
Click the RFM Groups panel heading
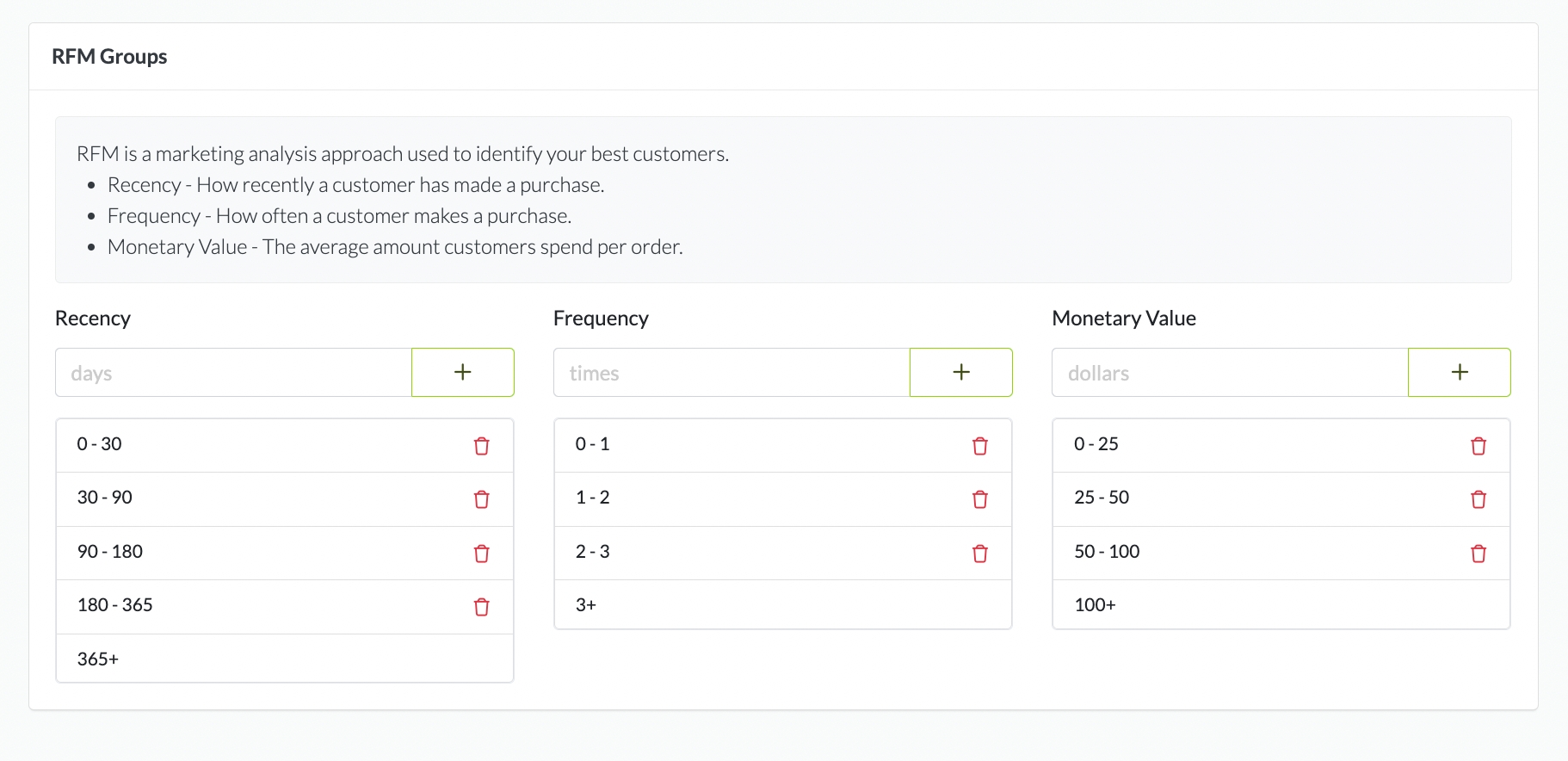(109, 57)
